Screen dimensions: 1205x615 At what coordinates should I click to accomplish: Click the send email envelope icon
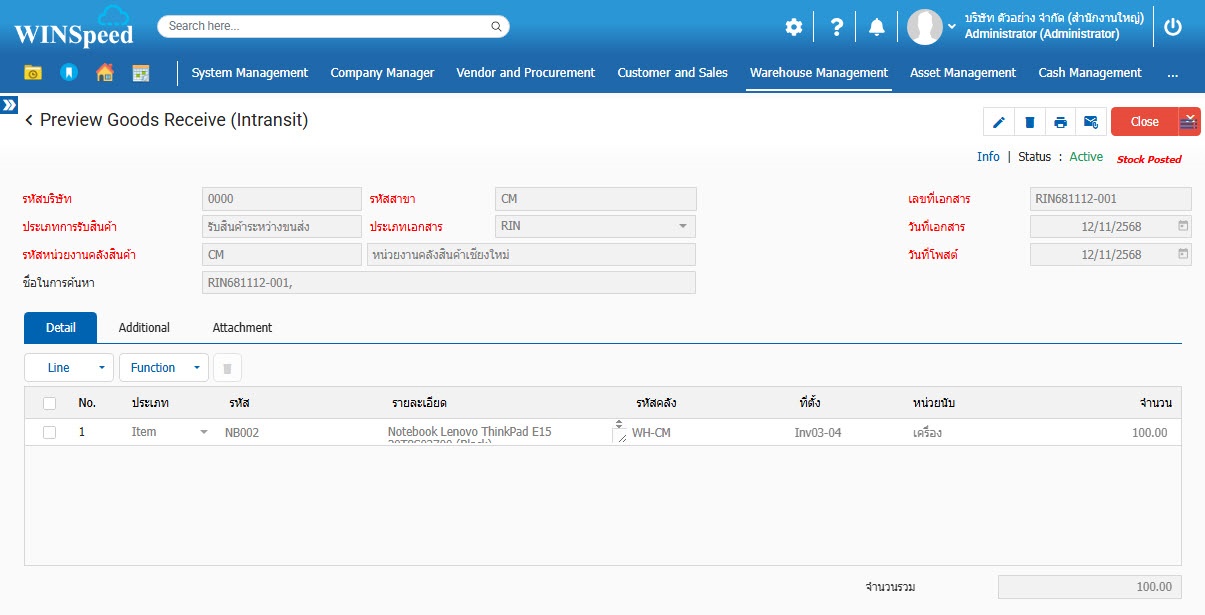[x=1091, y=122]
